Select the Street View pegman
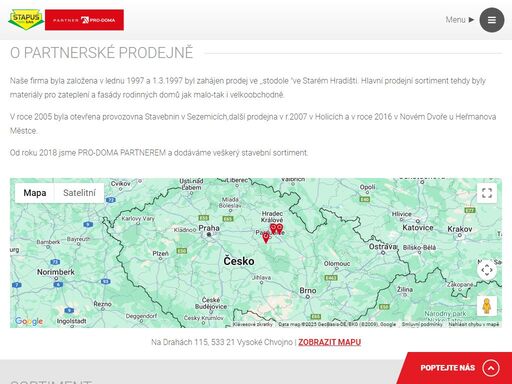Screen dimensions: 512x384 pos(487,306)
